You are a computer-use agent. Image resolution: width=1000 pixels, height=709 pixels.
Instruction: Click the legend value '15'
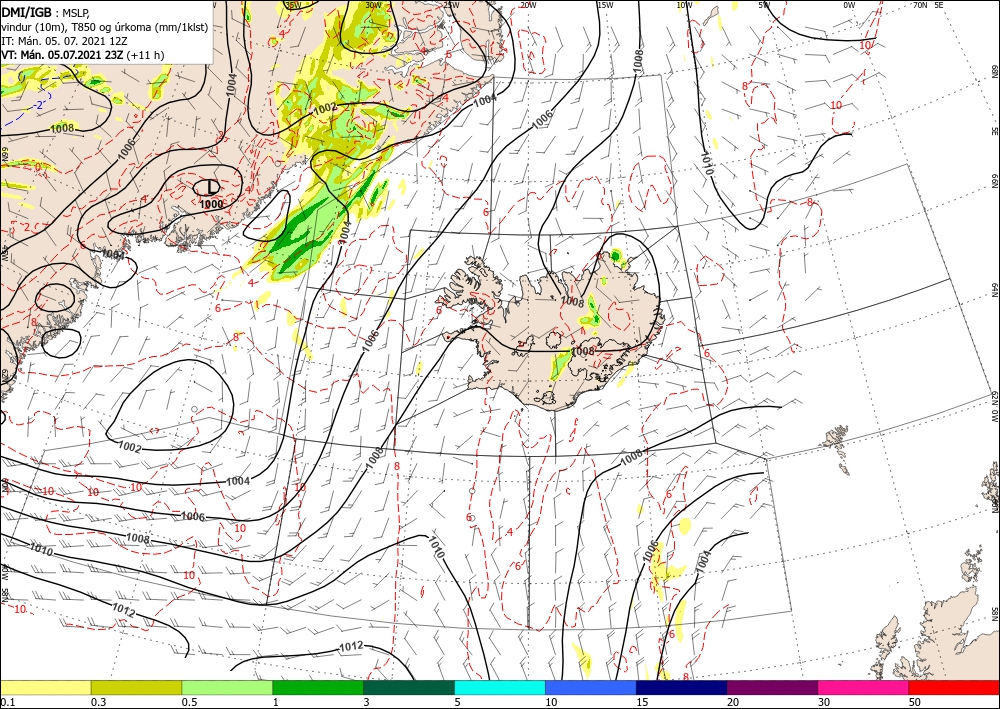point(642,702)
